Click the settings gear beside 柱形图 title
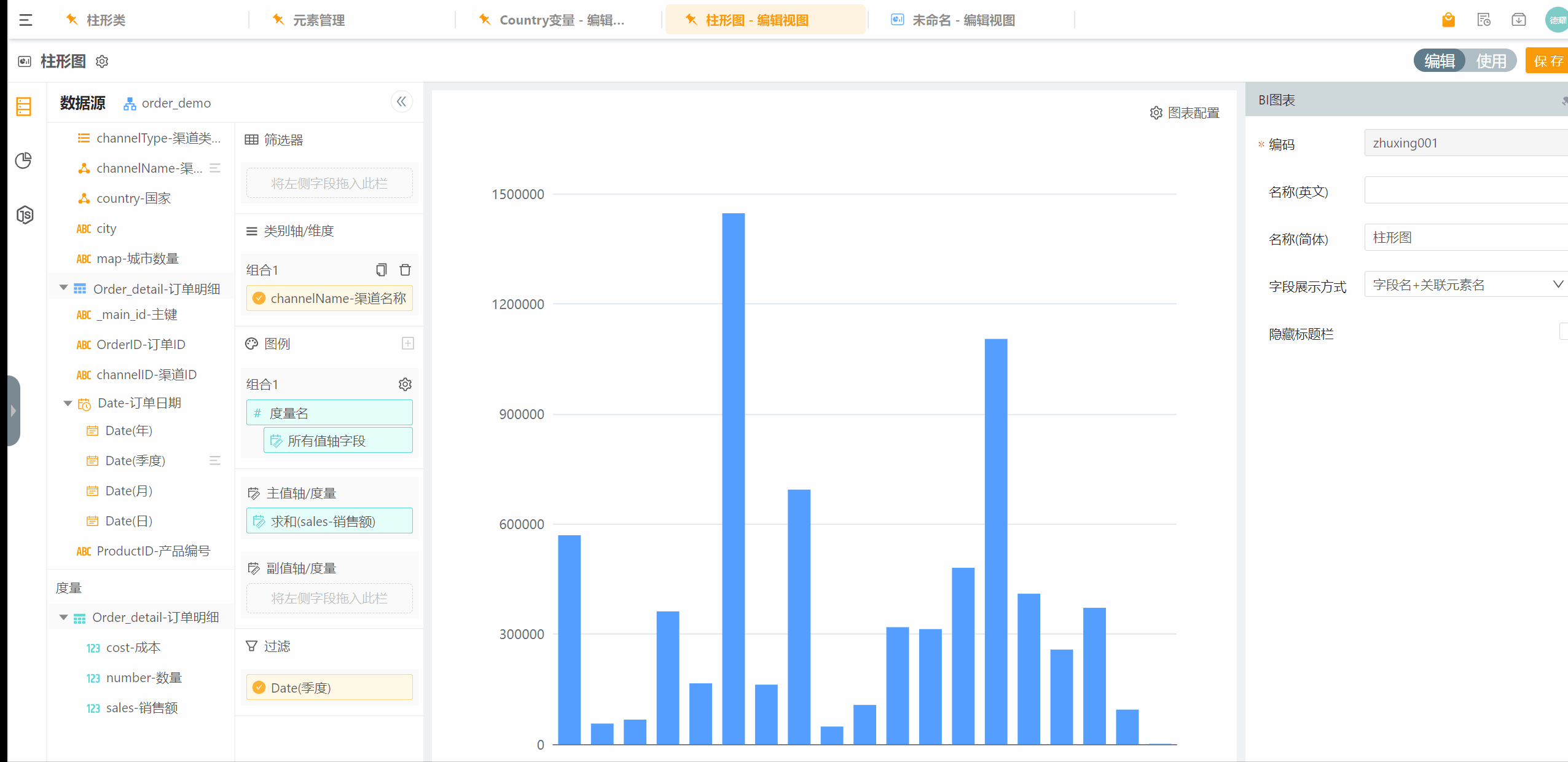The width and height of the screenshot is (1568, 762). (x=102, y=61)
